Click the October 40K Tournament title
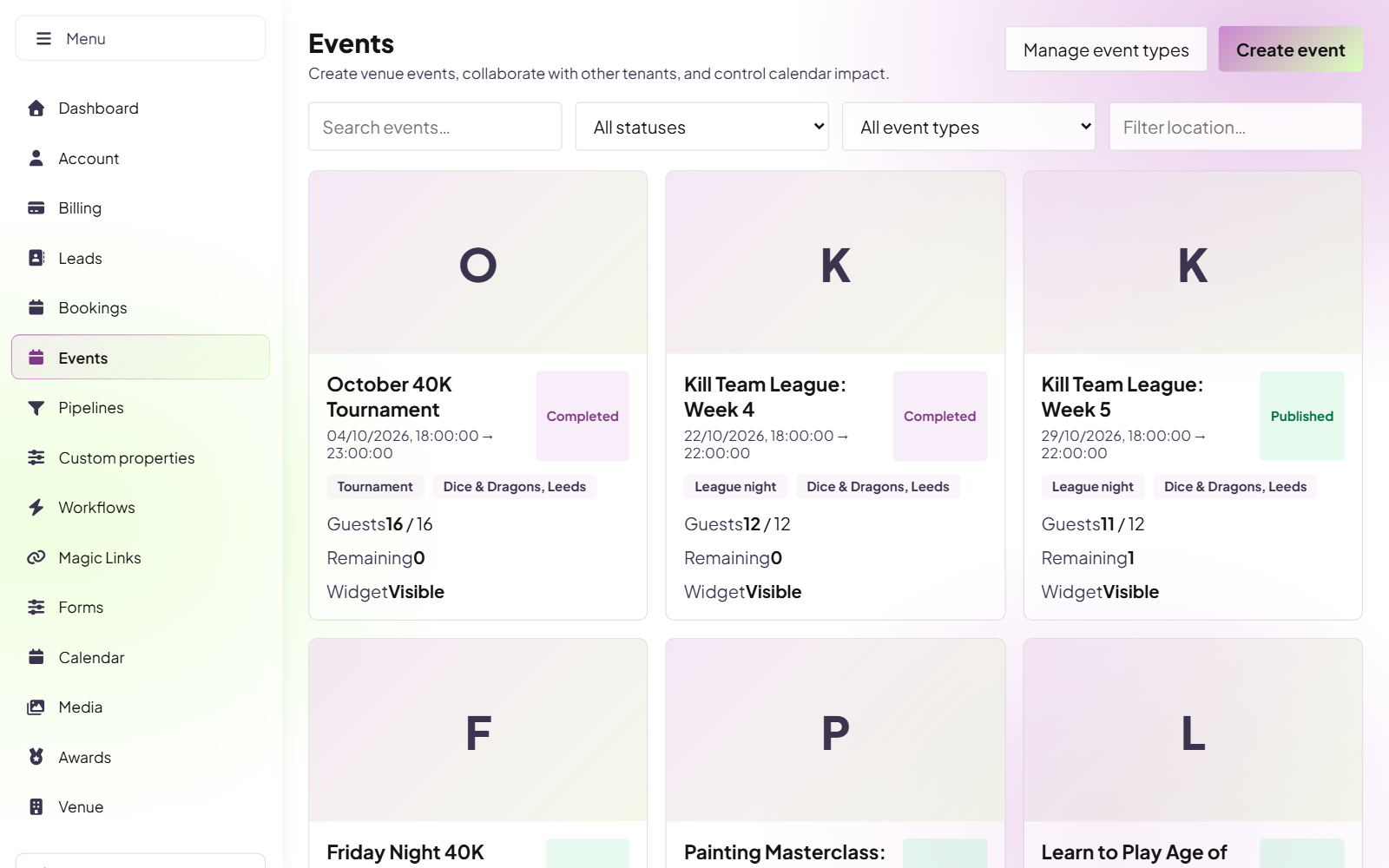 click(x=390, y=397)
